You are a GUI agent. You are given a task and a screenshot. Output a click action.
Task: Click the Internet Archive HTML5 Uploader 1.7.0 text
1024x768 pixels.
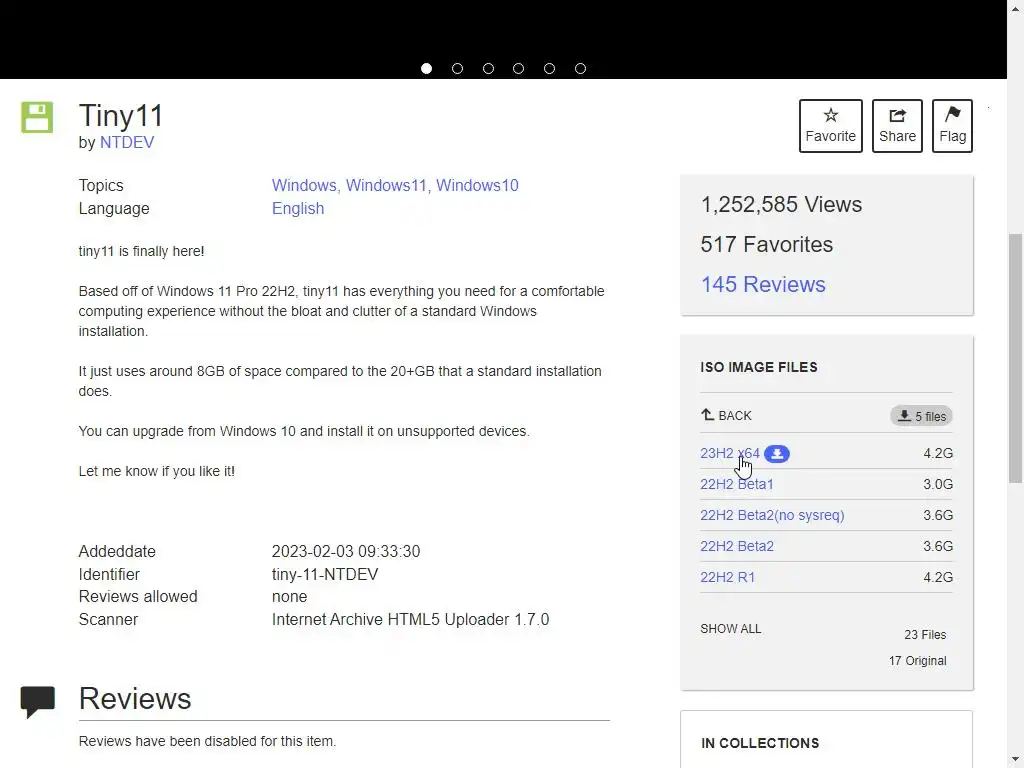[410, 619]
